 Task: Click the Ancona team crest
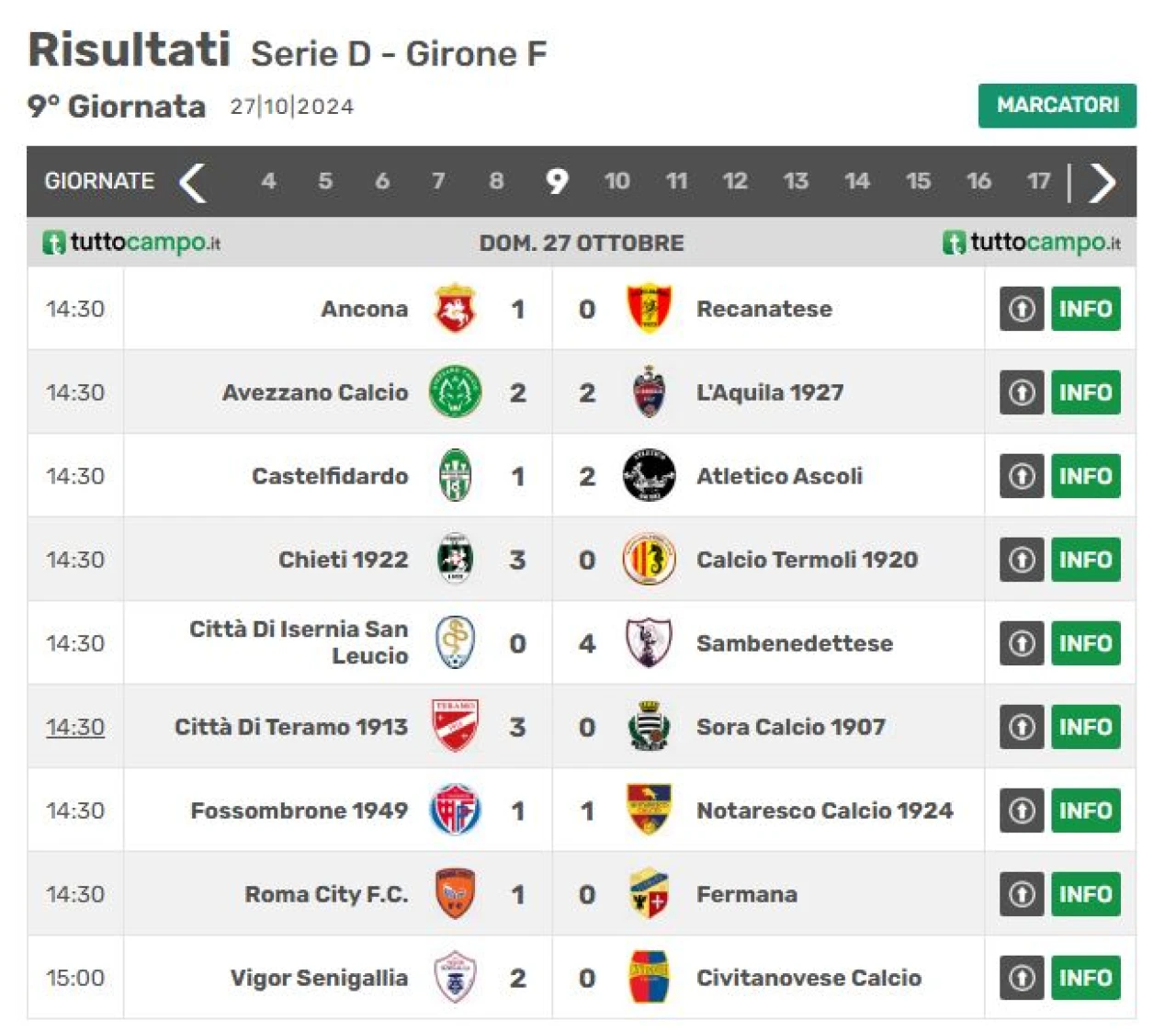pos(455,309)
